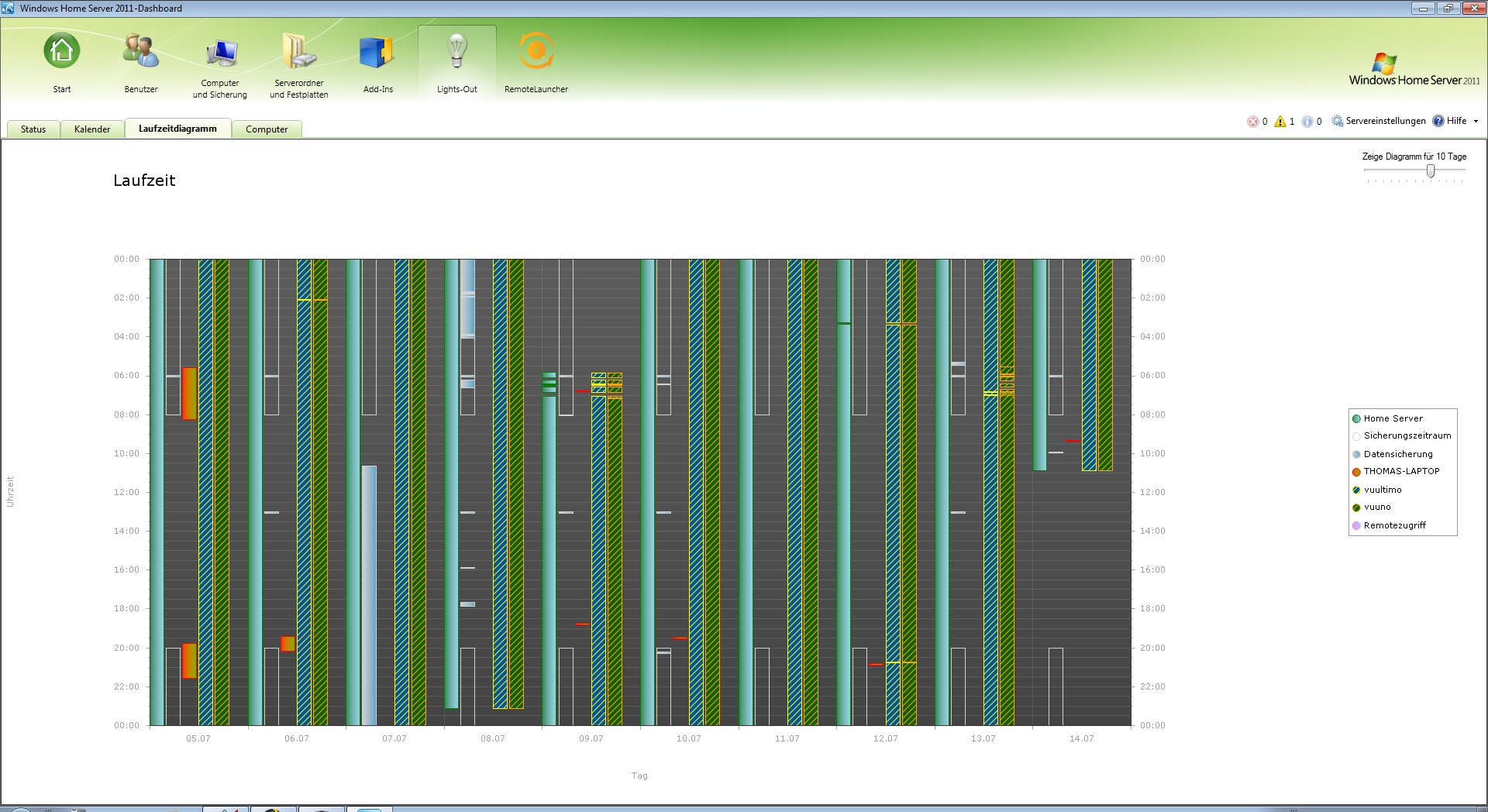Switch to the Kalender tab
Screen dimensions: 1488x812
click(92, 129)
